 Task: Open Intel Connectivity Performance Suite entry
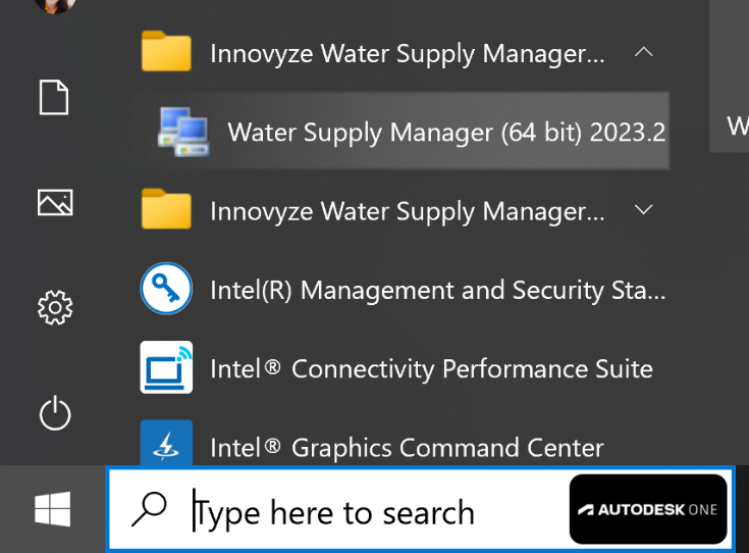pyautogui.click(x=431, y=369)
